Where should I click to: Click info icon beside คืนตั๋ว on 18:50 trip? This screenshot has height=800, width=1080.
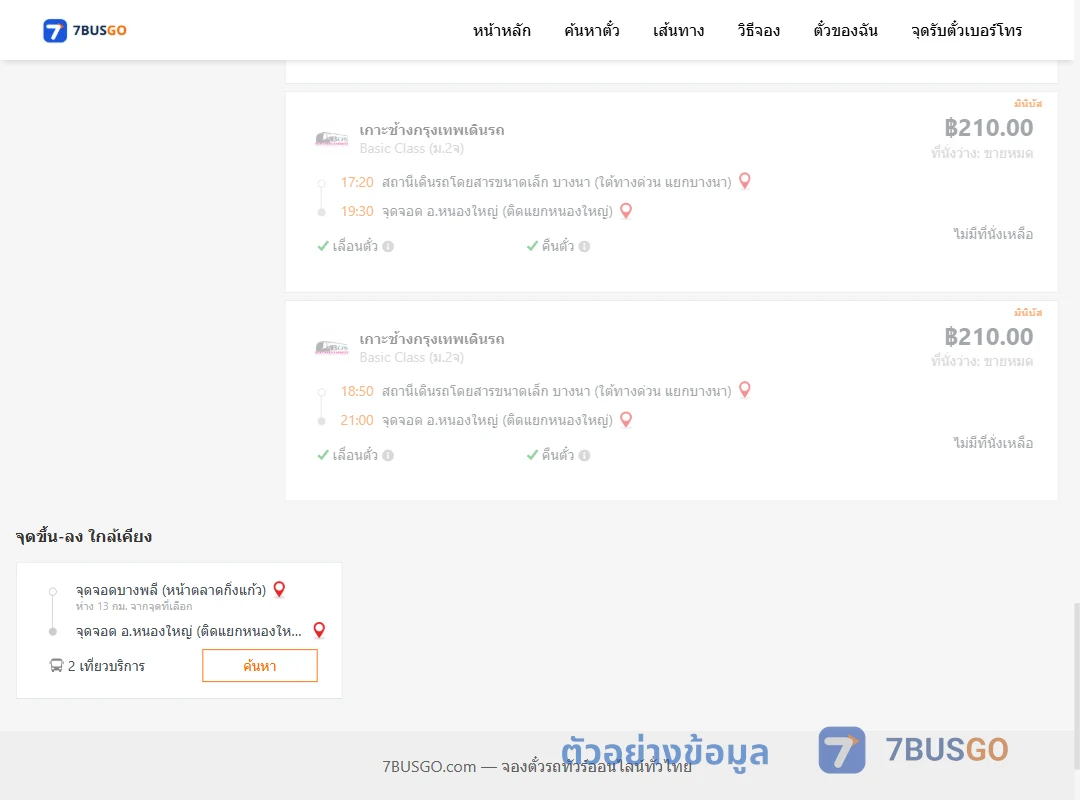pos(584,455)
